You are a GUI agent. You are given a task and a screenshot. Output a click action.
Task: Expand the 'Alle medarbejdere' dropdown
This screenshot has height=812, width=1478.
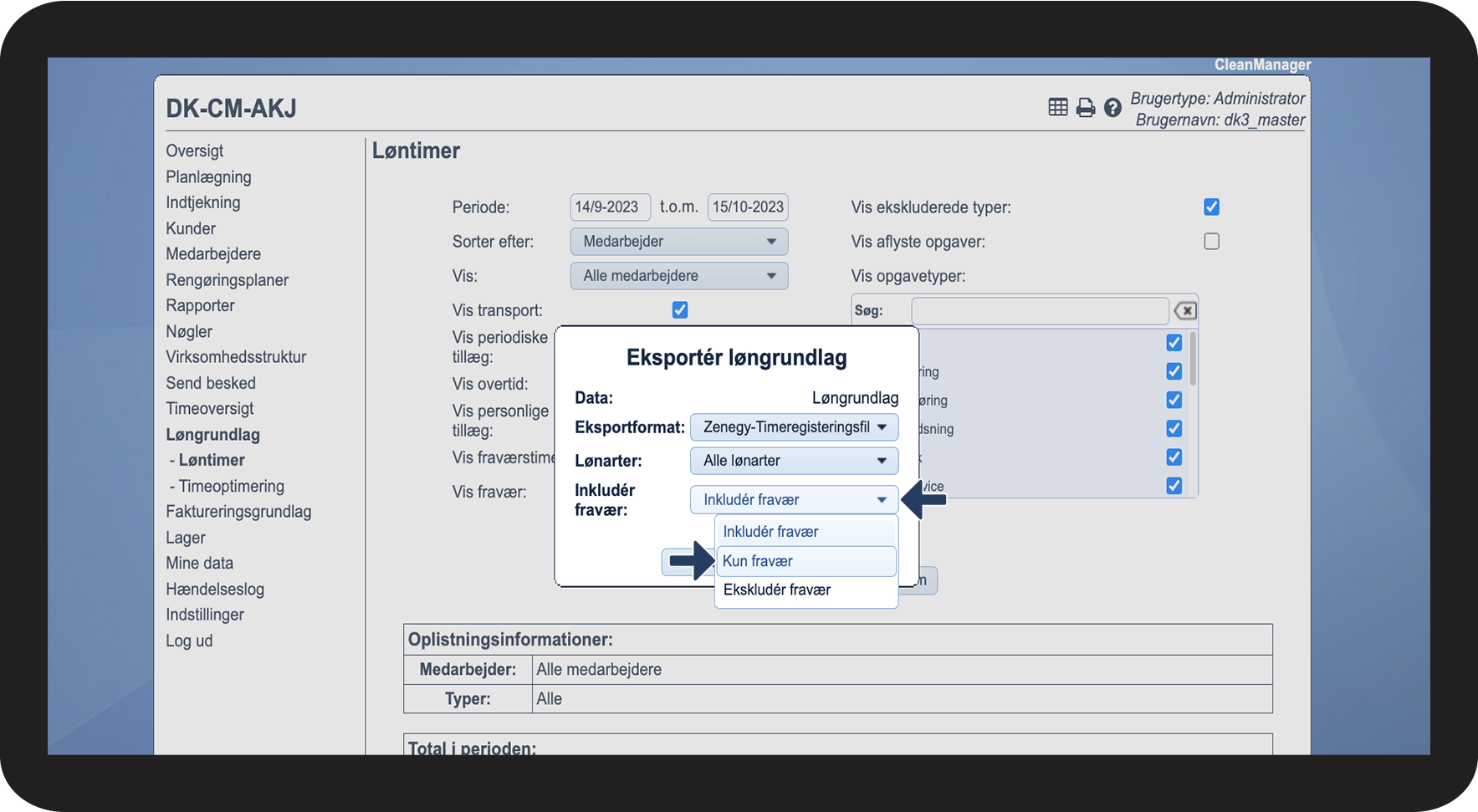tap(678, 276)
